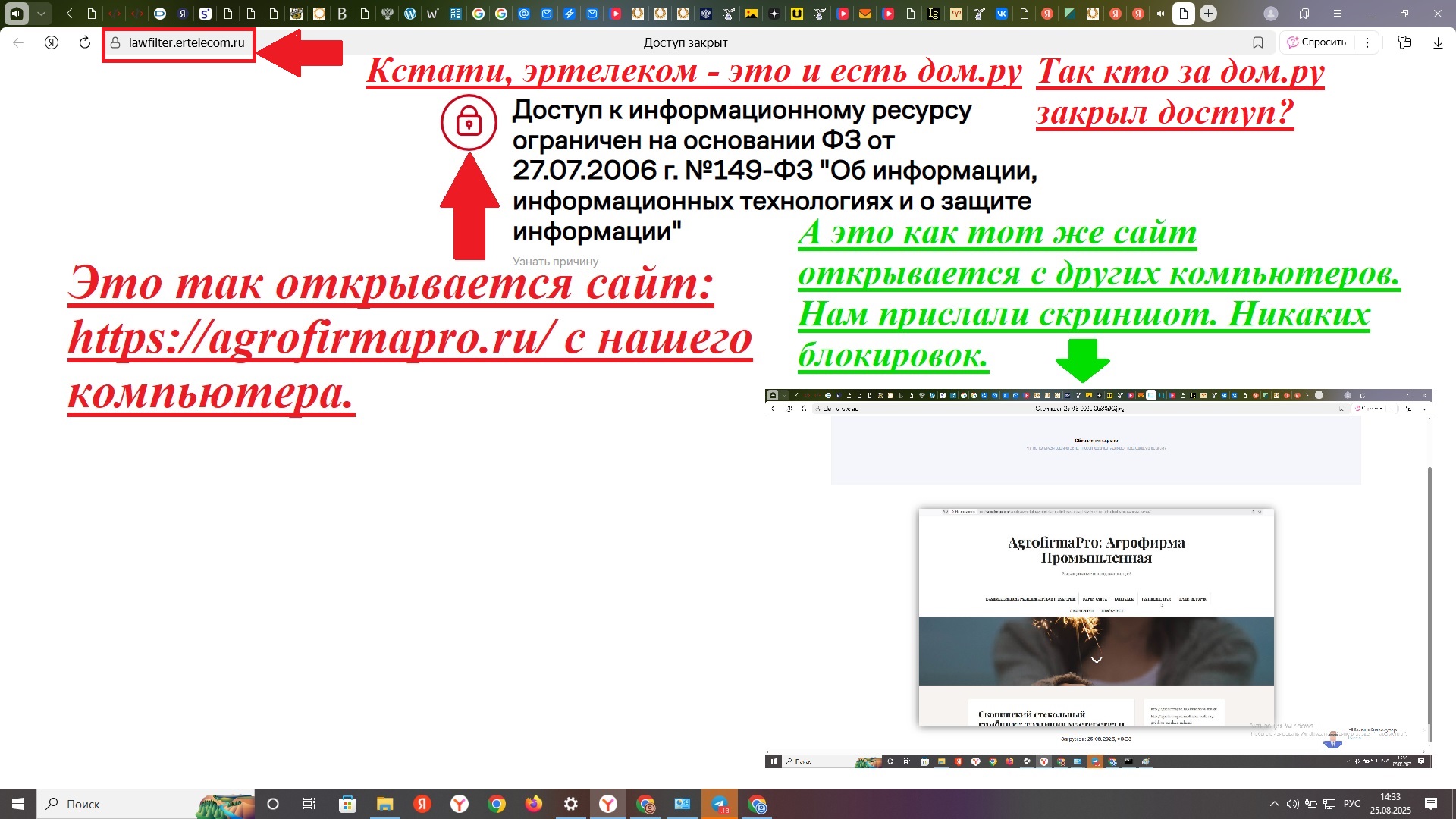Open the volume icon in the system tray
1456x819 pixels.
pos(1293,804)
